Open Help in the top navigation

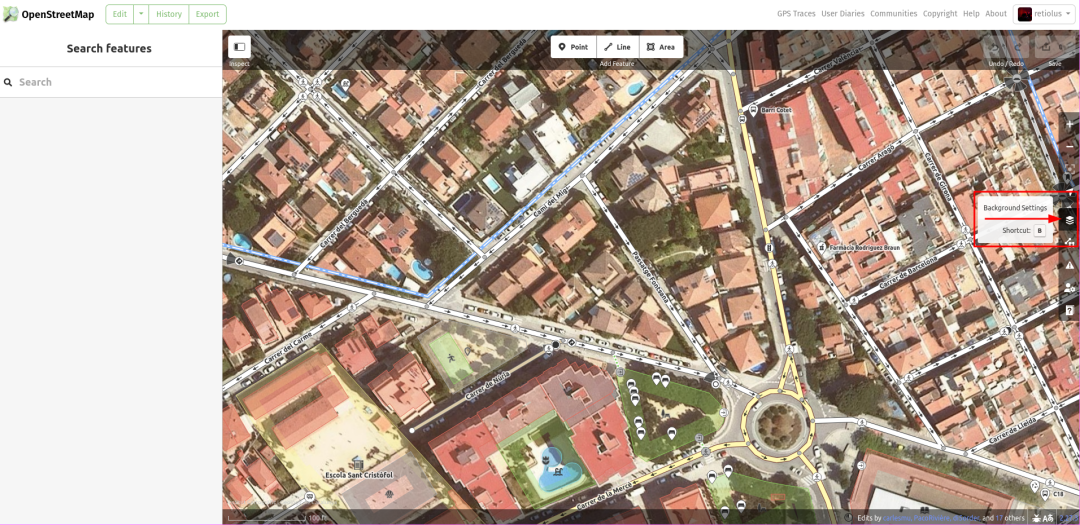[971, 14]
